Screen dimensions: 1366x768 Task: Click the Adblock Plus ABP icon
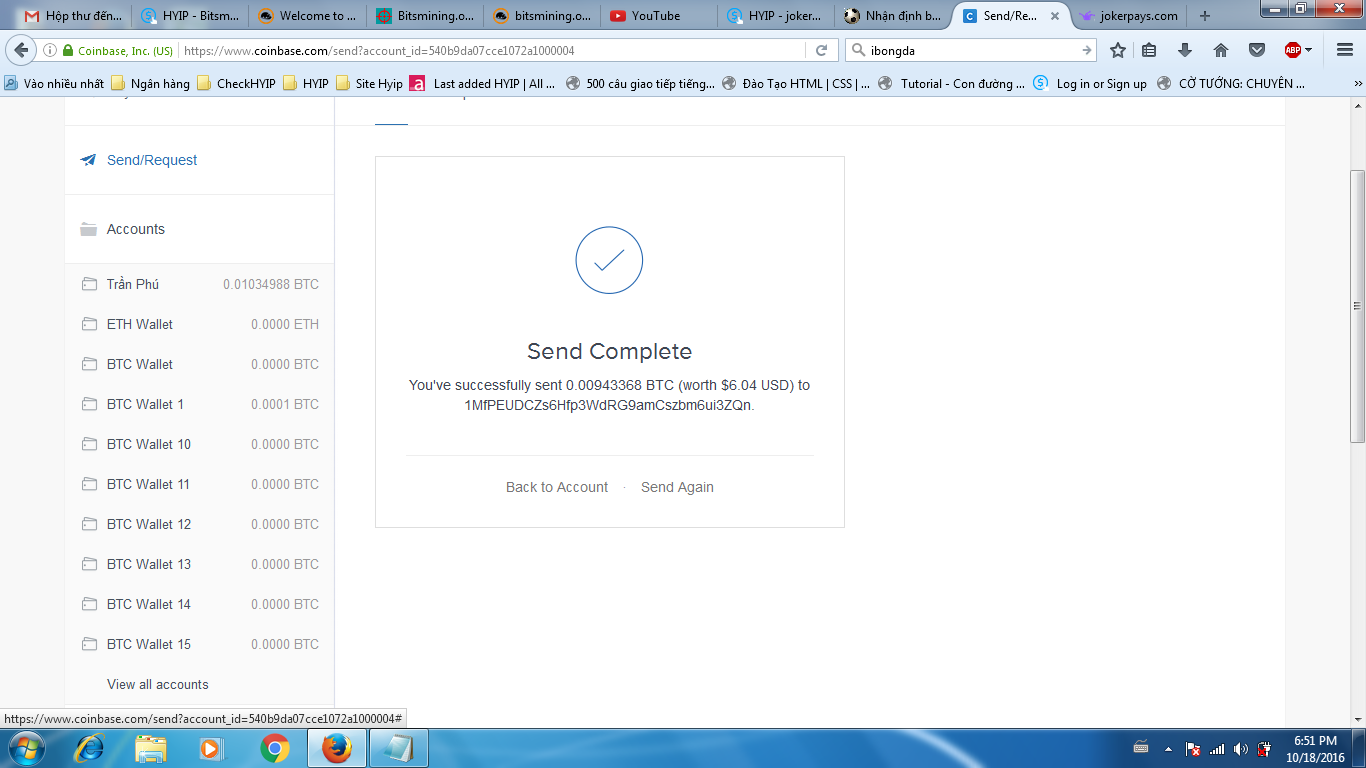[1293, 50]
